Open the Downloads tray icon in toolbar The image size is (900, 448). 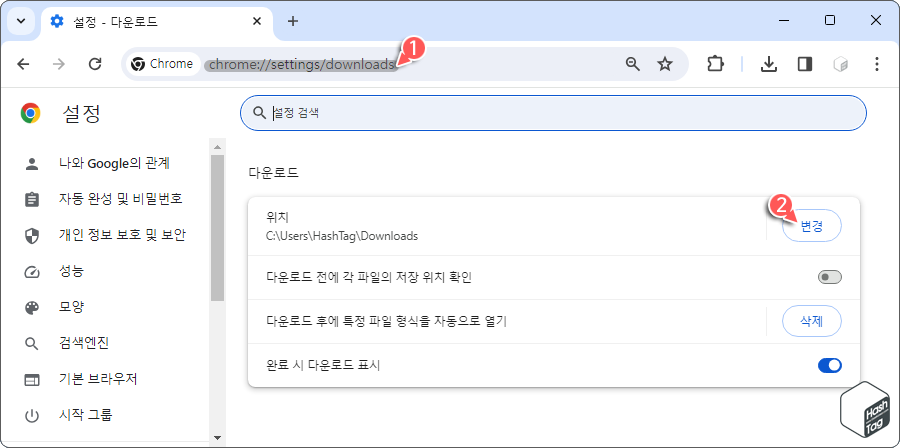768,64
